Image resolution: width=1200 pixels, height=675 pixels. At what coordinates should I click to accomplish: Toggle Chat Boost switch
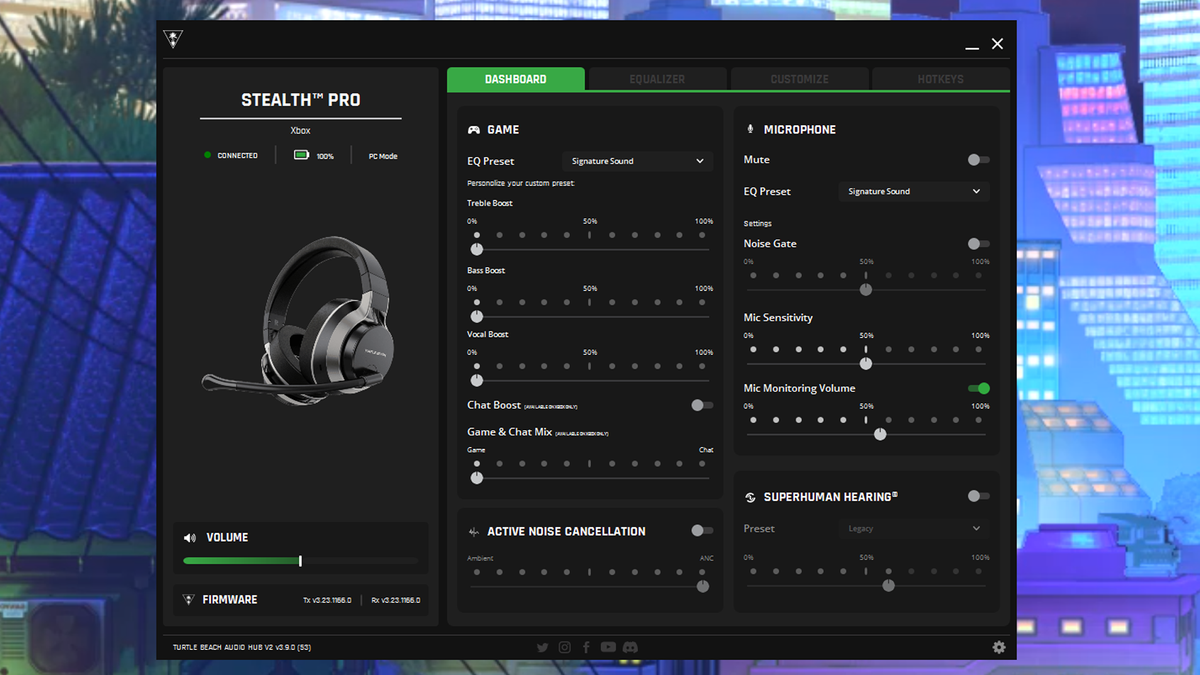pyautogui.click(x=703, y=405)
